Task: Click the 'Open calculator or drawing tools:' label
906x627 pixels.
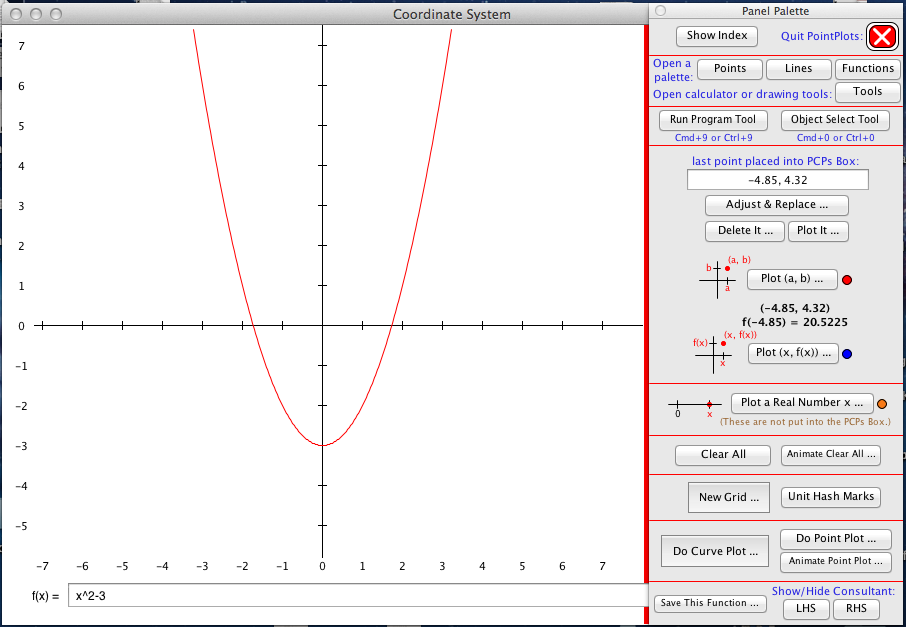Action: pos(742,94)
